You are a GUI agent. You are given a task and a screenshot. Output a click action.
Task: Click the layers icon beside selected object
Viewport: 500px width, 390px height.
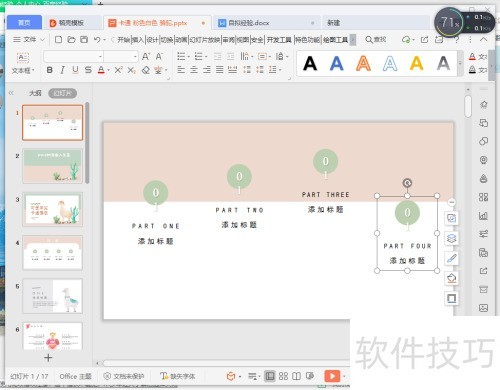(x=451, y=238)
